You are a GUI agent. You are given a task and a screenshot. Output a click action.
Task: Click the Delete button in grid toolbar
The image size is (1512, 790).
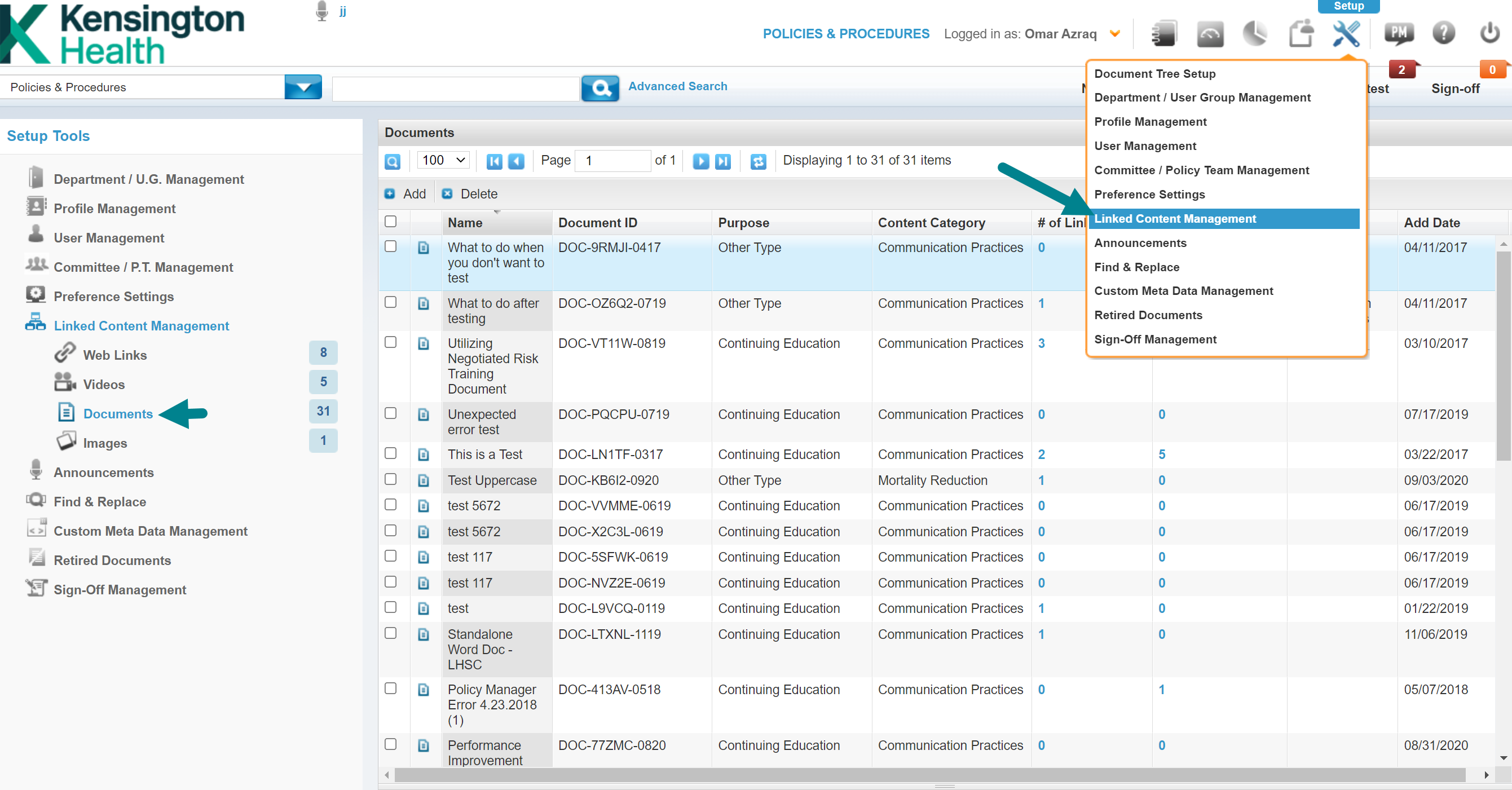pos(470,195)
